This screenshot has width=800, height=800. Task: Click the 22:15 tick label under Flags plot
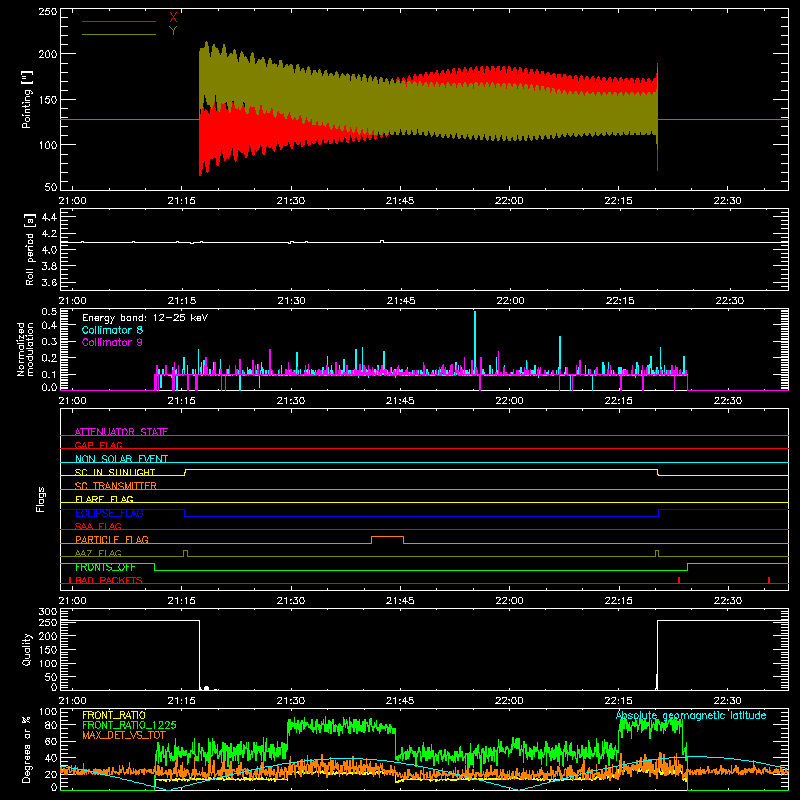point(618,601)
